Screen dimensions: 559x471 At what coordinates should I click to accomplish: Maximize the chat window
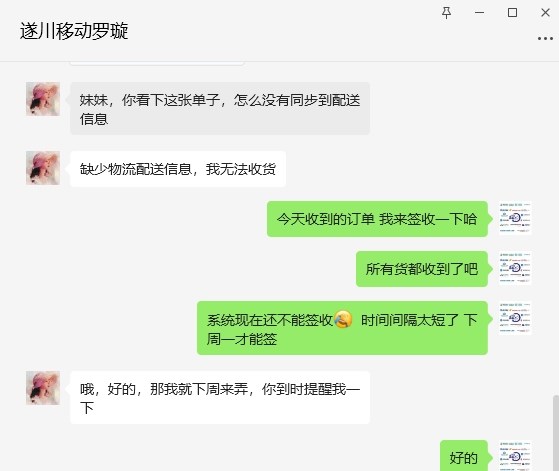(x=512, y=13)
